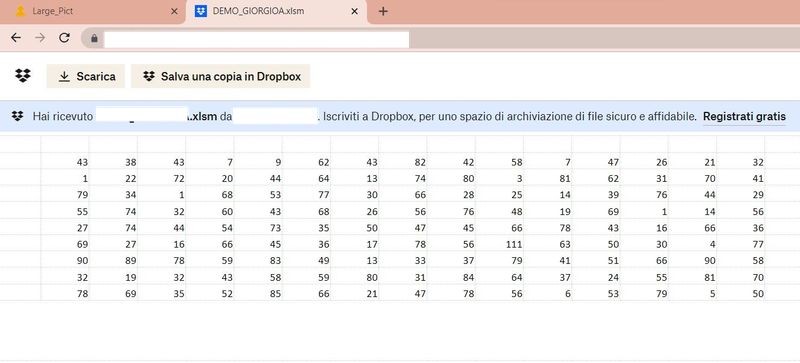This screenshot has height=363, width=800.
Task: Close the DEMO_GIORGIOA.xlsm tab
Action: 355,11
